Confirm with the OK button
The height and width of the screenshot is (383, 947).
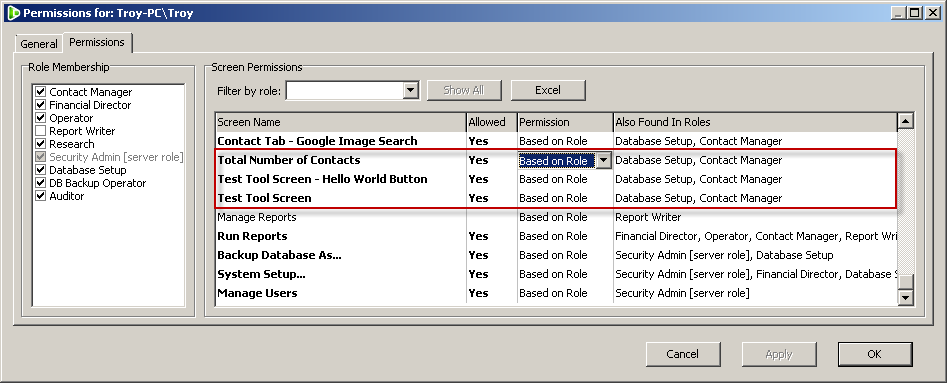[x=875, y=354]
